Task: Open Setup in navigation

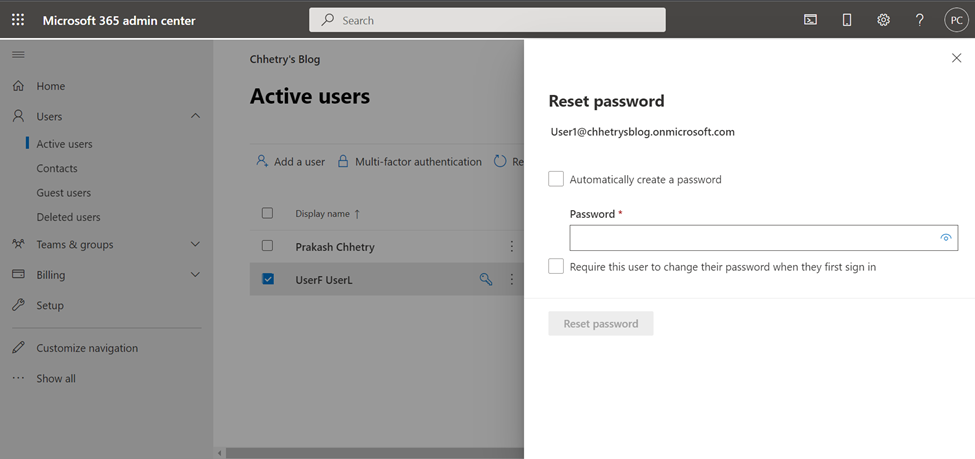Action: pyautogui.click(x=50, y=305)
